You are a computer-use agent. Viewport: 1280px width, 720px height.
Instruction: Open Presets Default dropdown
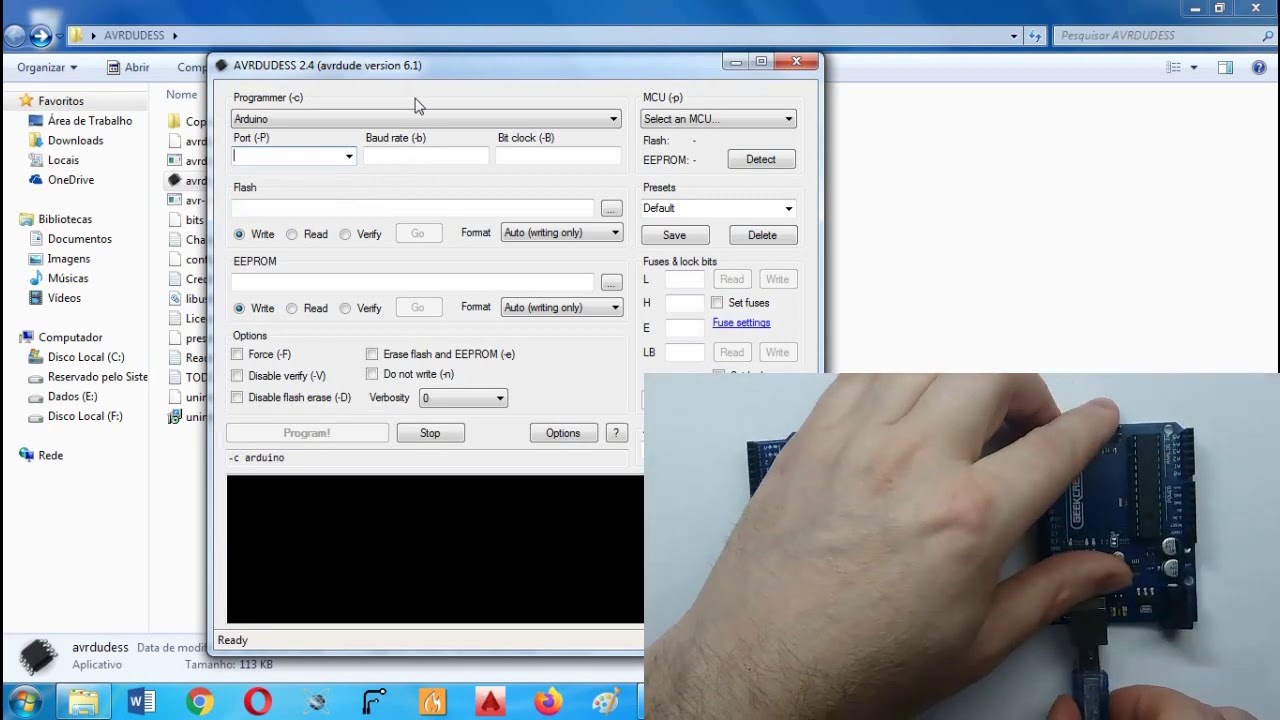pyautogui.click(x=718, y=208)
